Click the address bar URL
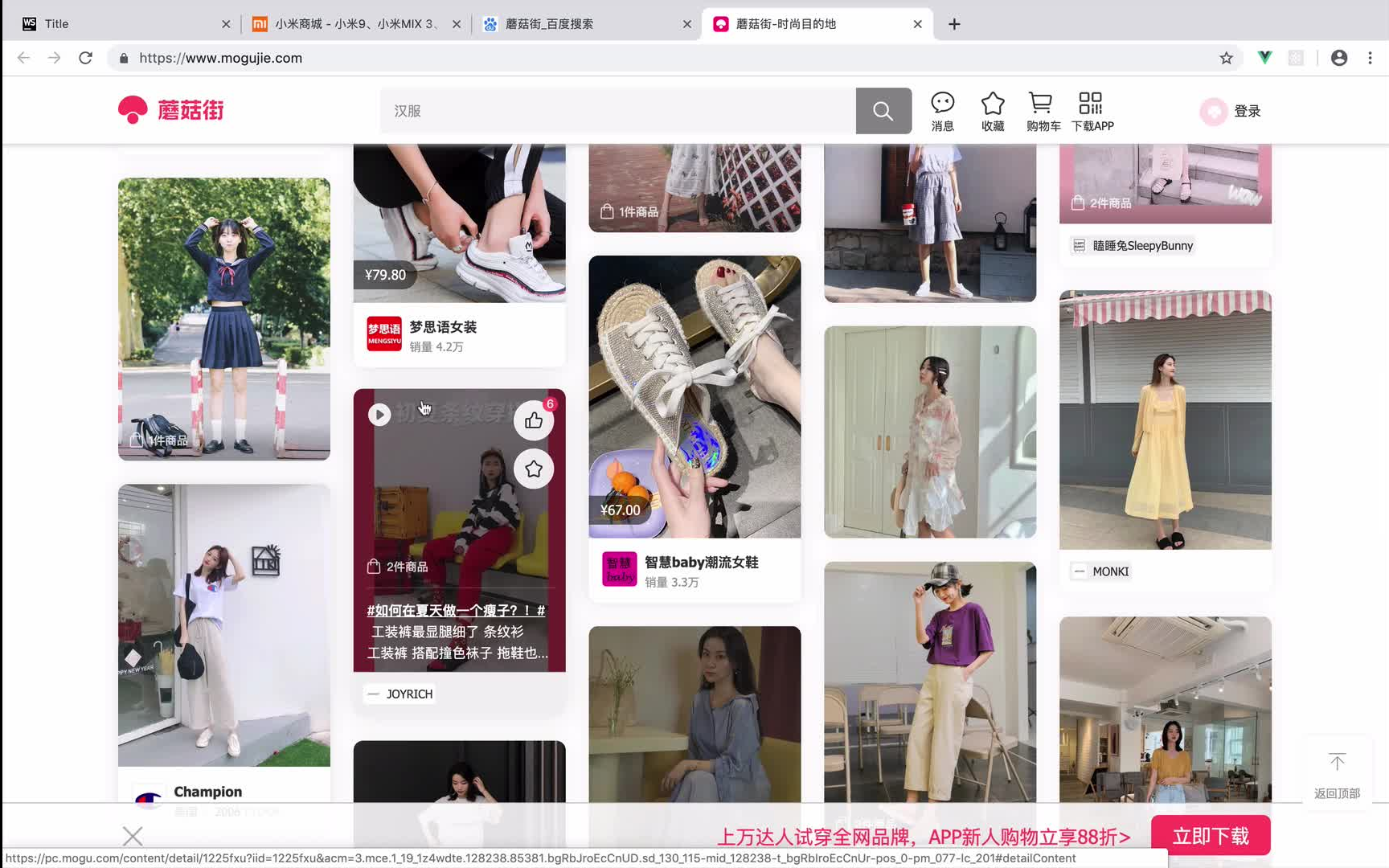This screenshot has height=868, width=1389. tap(220, 58)
